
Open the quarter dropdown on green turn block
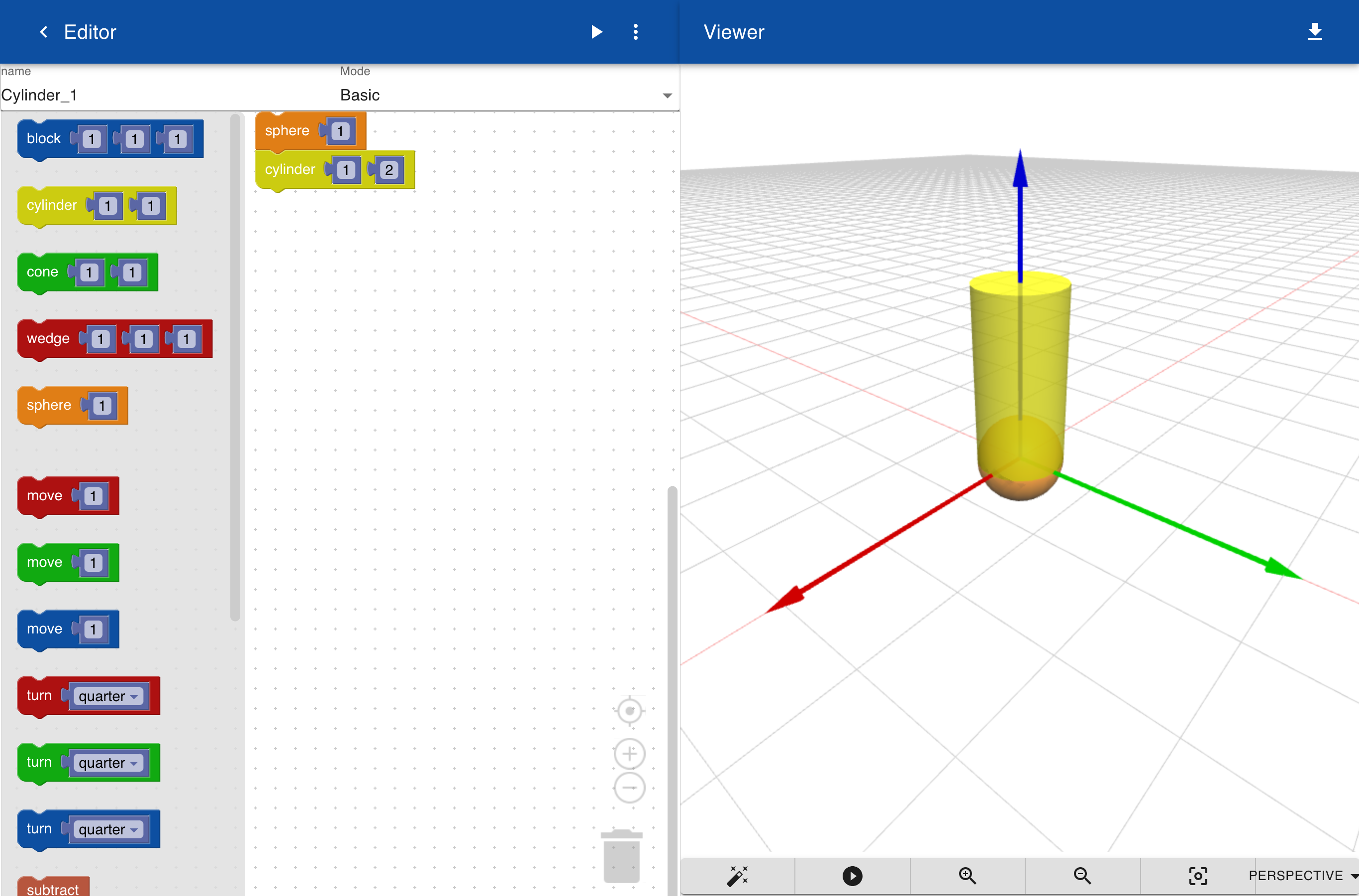click(108, 763)
